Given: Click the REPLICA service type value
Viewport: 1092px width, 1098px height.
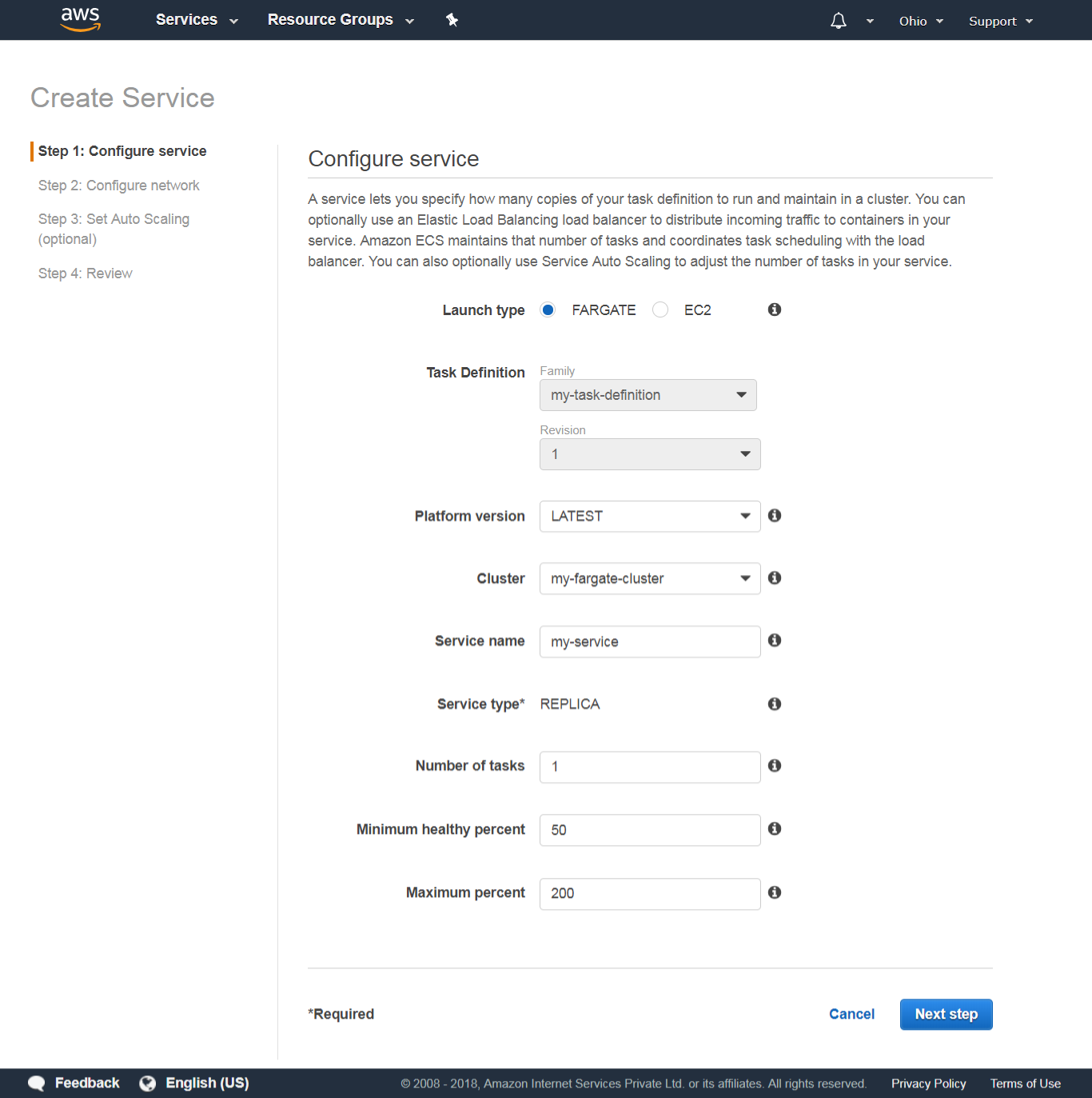Looking at the screenshot, I should point(570,704).
